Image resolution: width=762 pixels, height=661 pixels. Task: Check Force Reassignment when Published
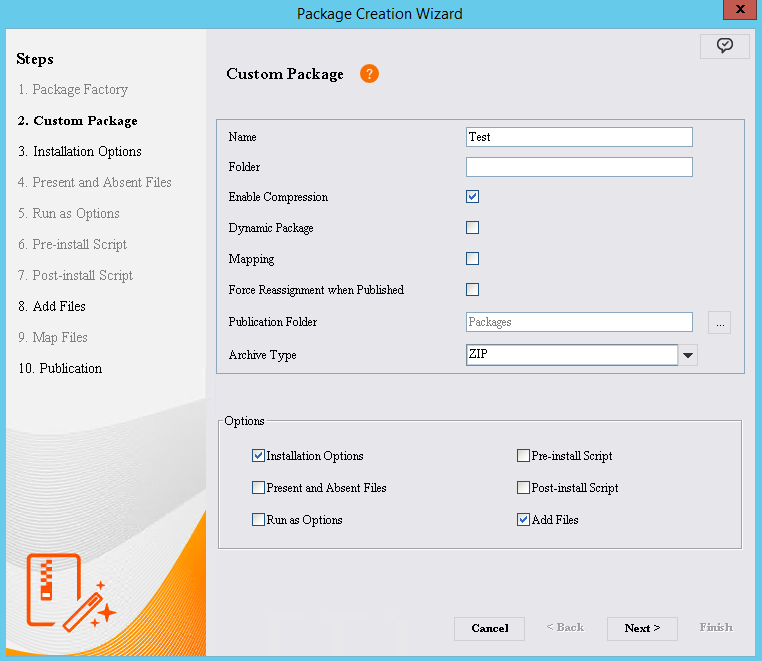pos(473,290)
